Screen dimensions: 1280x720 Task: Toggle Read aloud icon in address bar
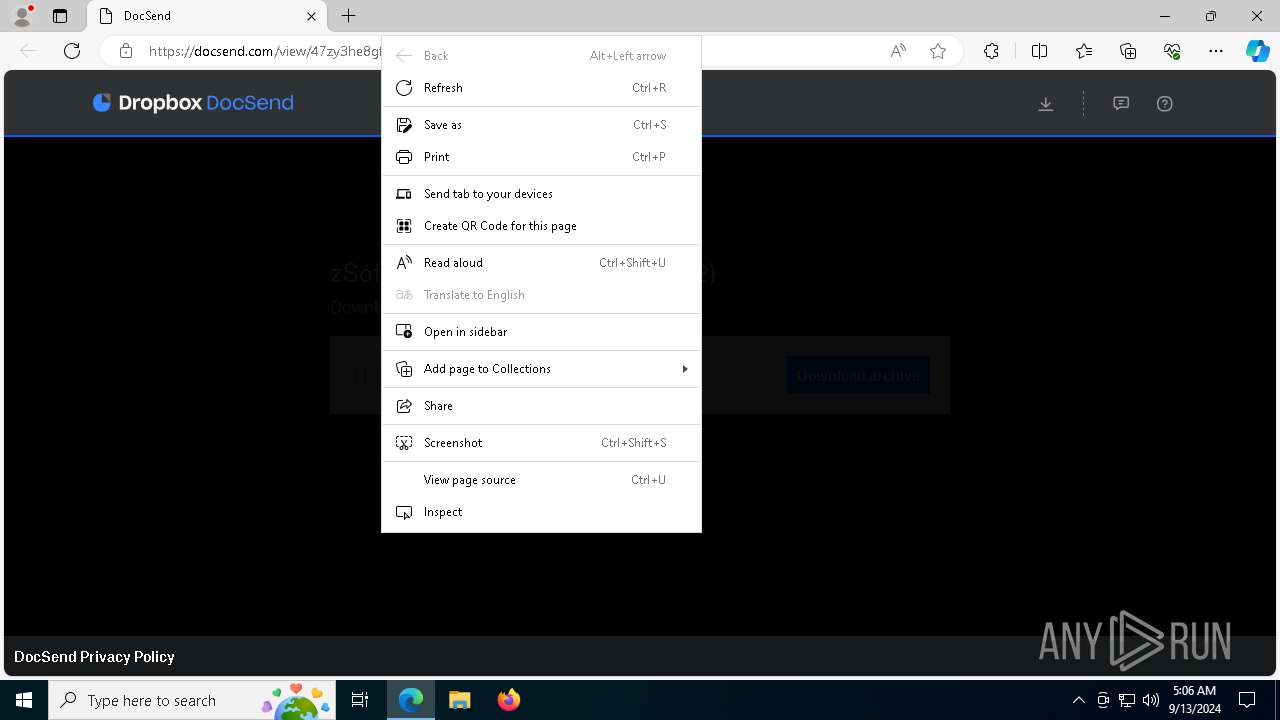(898, 51)
